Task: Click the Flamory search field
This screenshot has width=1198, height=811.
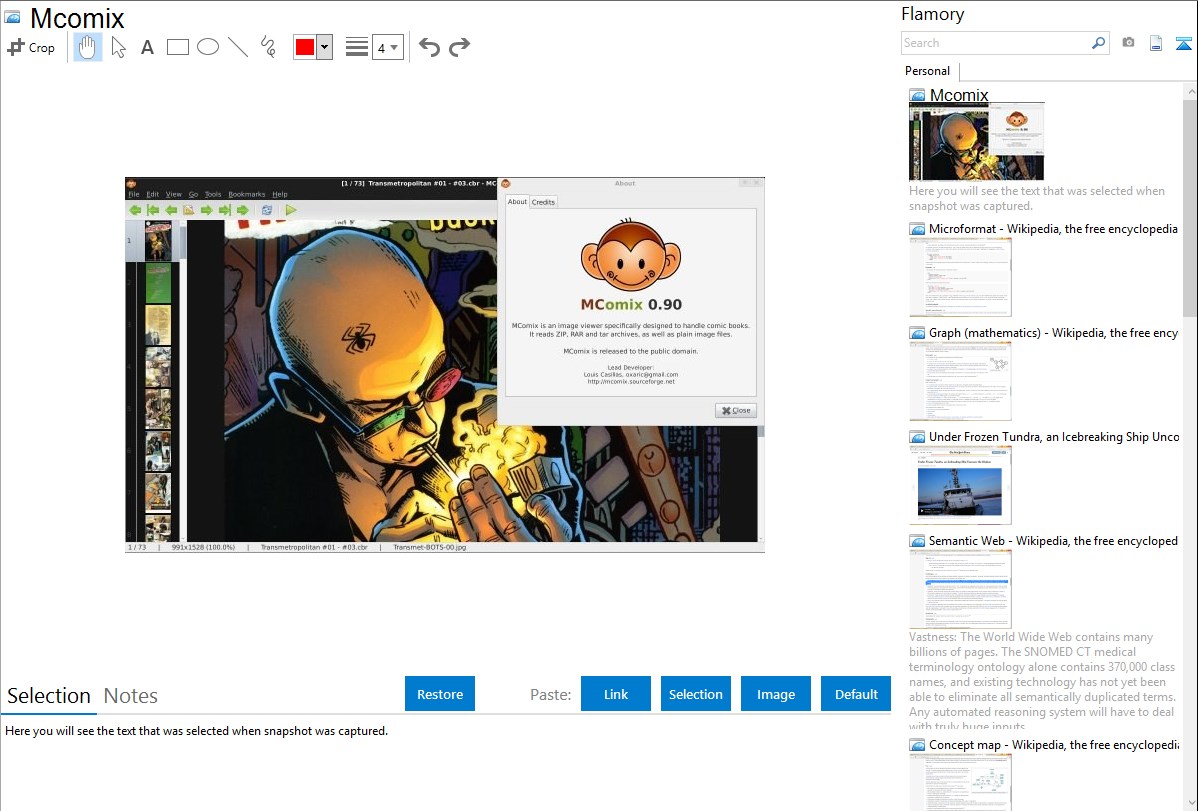Action: [x=995, y=43]
